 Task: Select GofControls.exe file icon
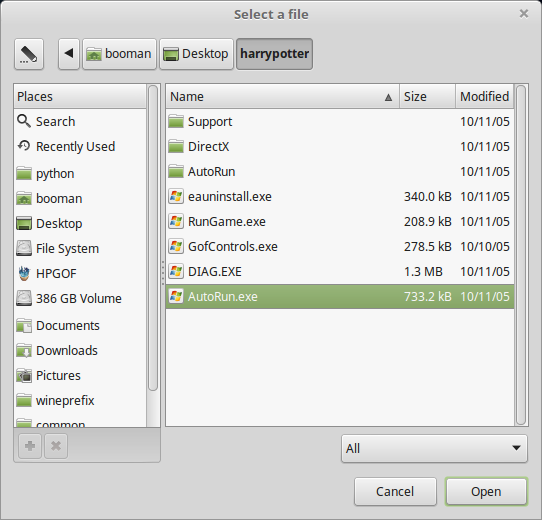(x=176, y=247)
